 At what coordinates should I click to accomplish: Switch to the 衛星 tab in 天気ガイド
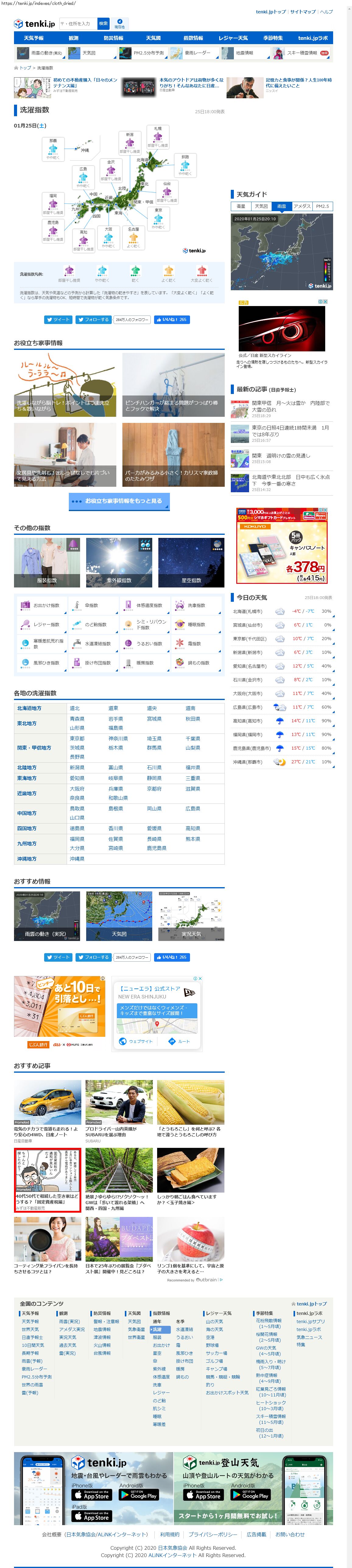241,206
